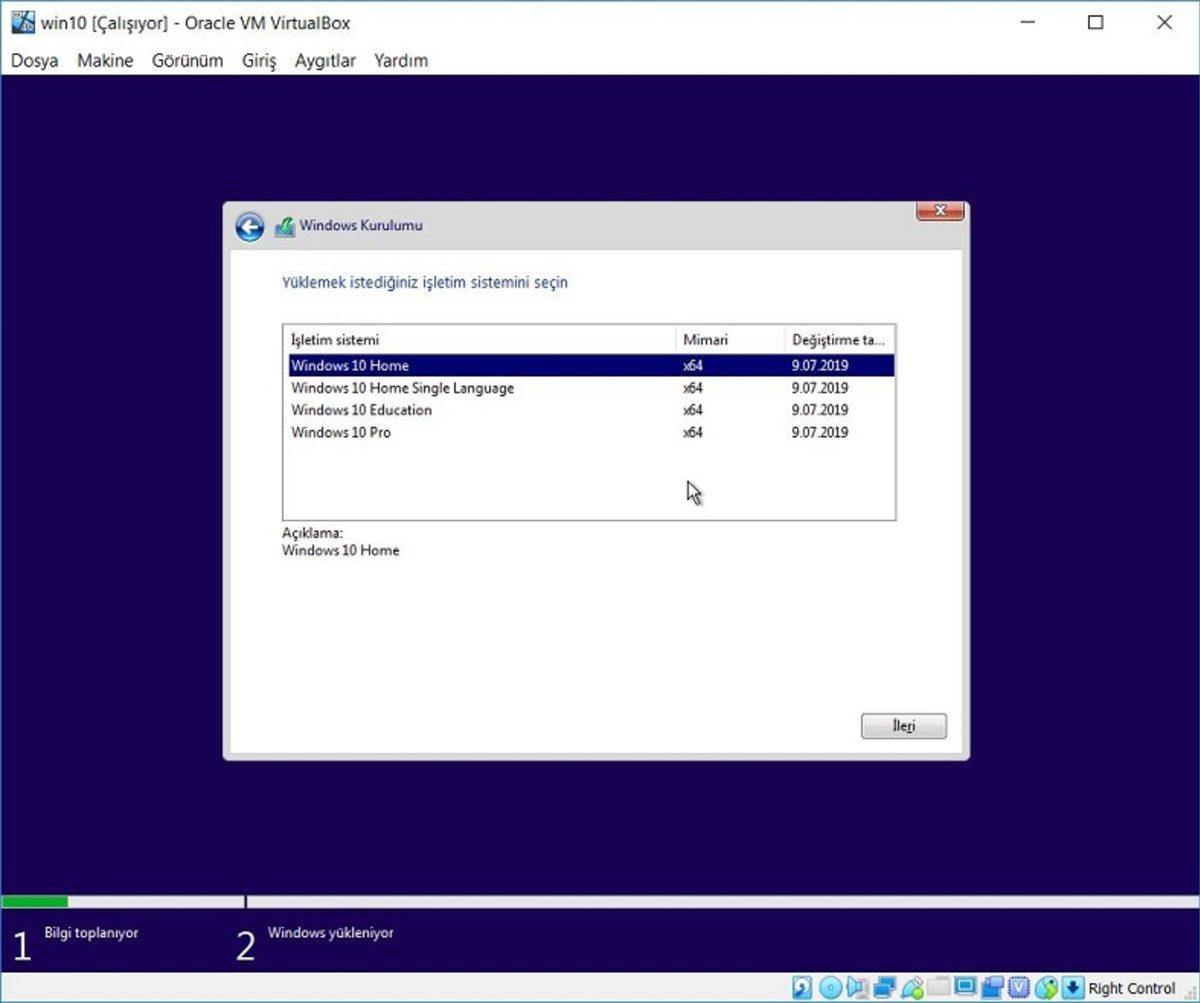Open the network adapters status icon
This screenshot has width=1200, height=1003.
(882, 988)
